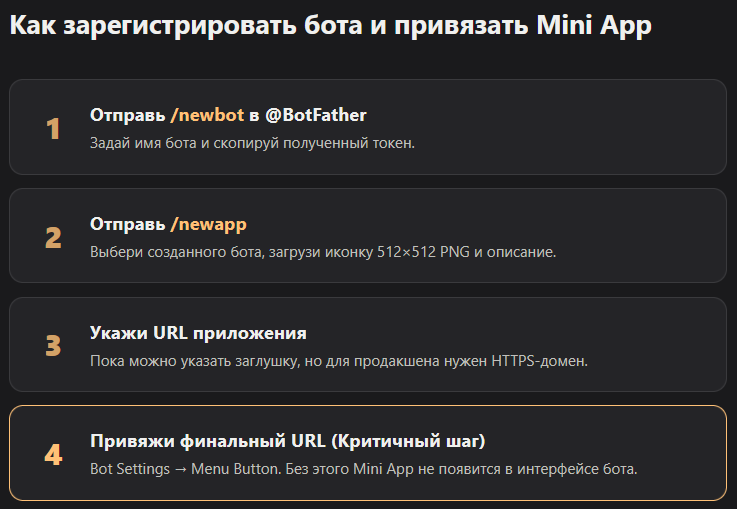Click the orange number 1 in first card
The height and width of the screenshot is (509, 737).
(x=53, y=128)
